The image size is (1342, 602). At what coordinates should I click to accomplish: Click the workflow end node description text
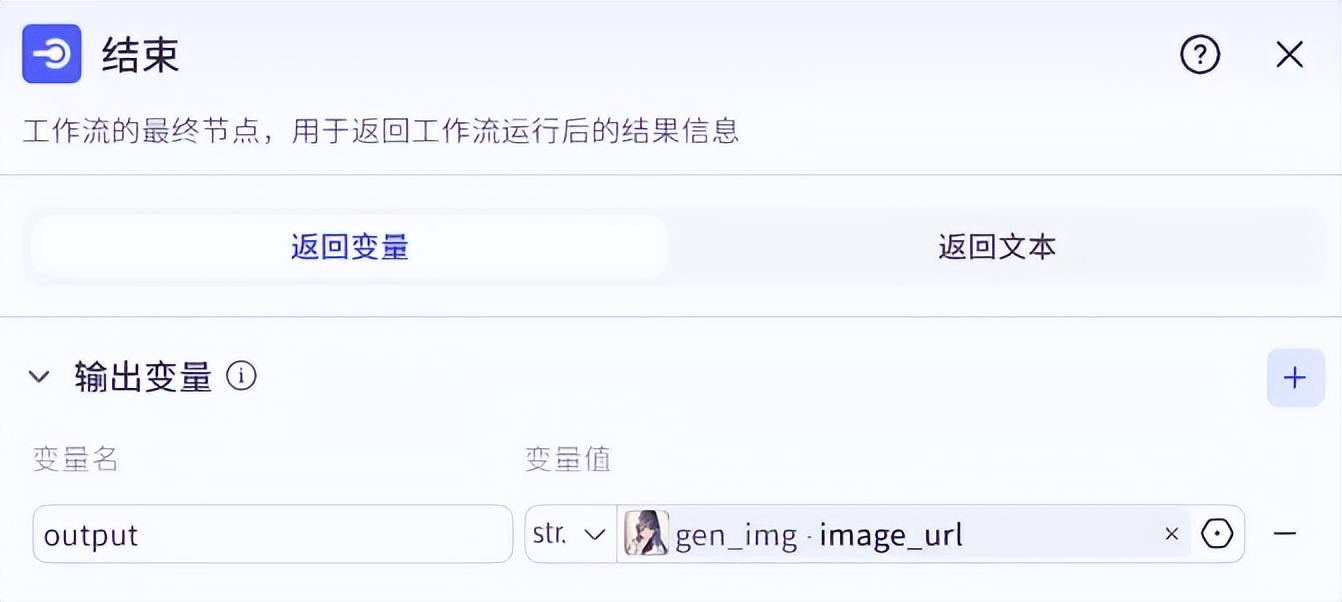[381, 131]
